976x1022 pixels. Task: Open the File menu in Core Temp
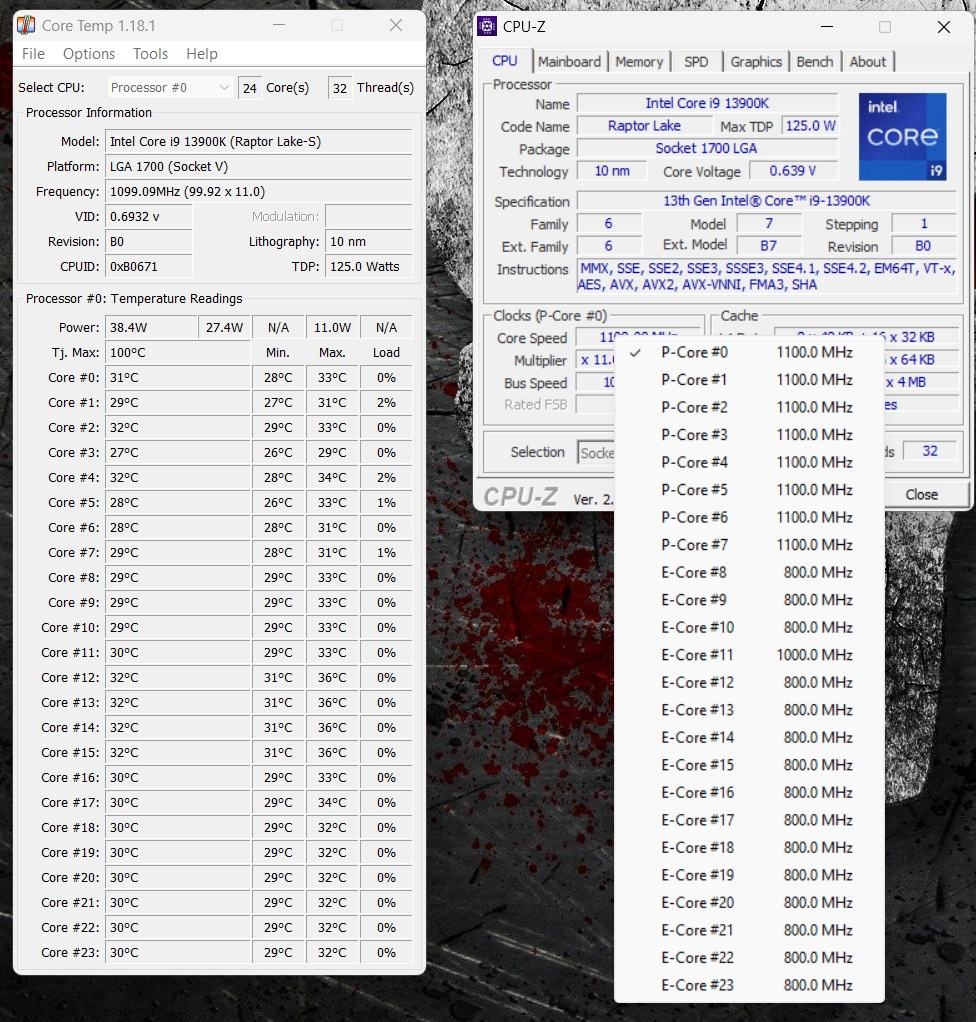(x=33, y=53)
